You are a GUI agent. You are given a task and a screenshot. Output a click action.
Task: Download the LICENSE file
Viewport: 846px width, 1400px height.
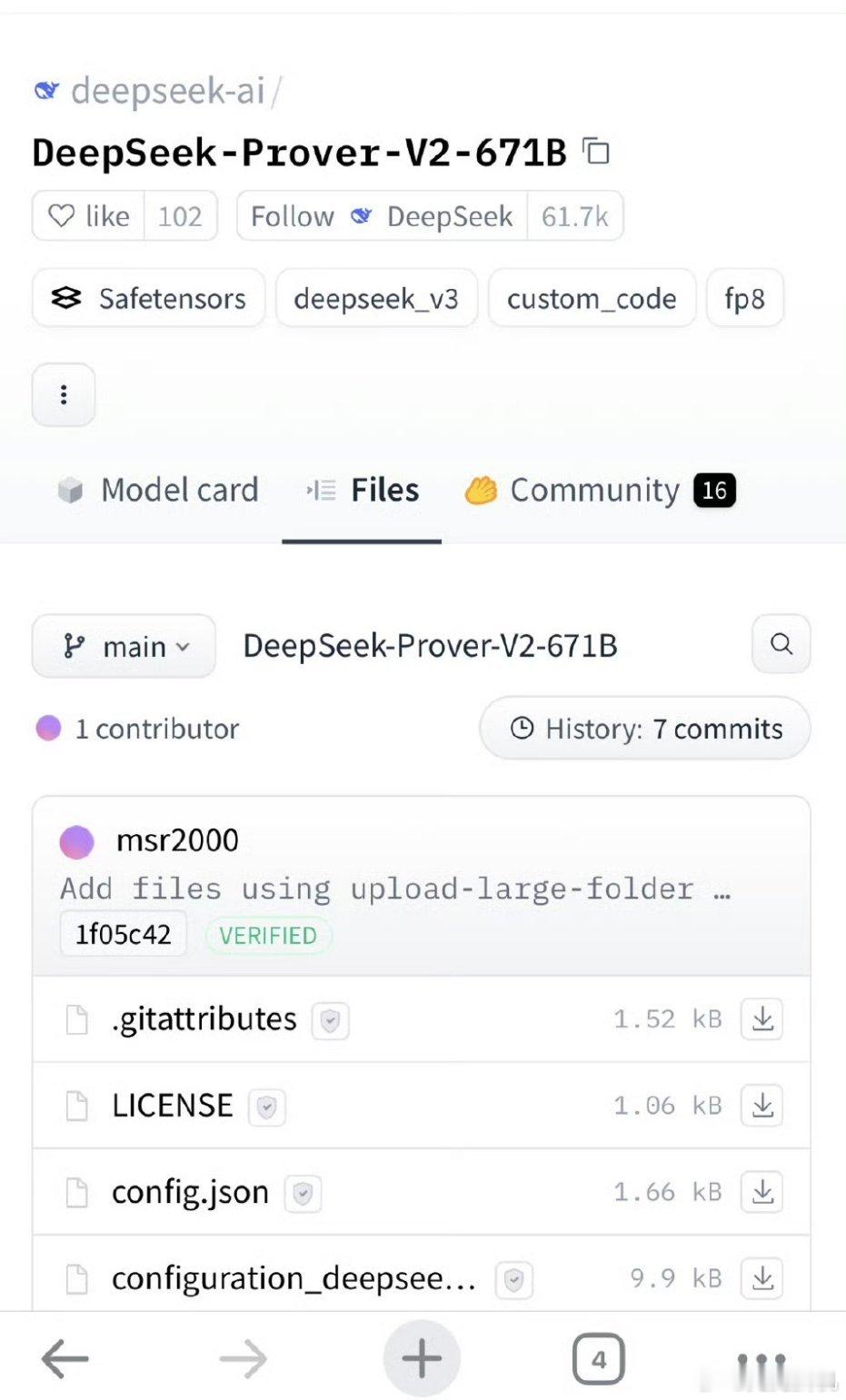coord(762,1106)
